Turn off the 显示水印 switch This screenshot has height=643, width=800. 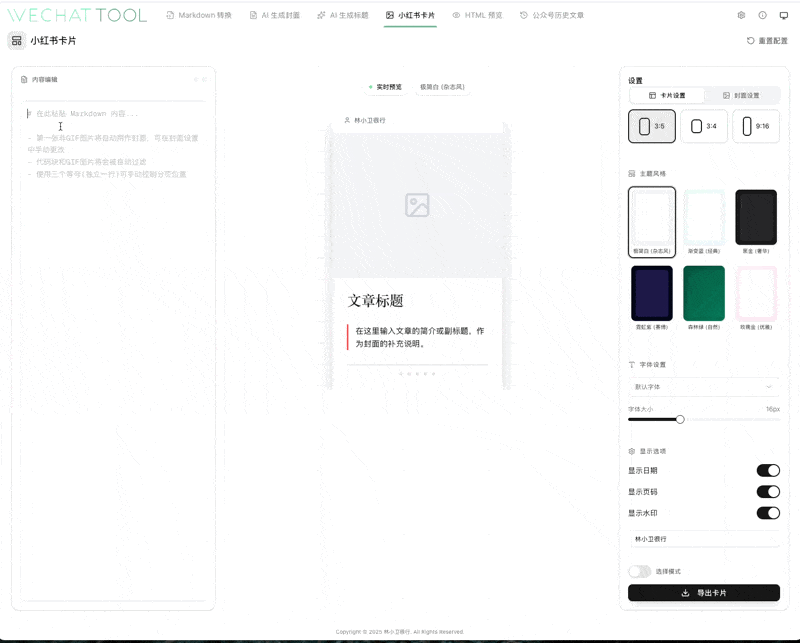[767, 513]
